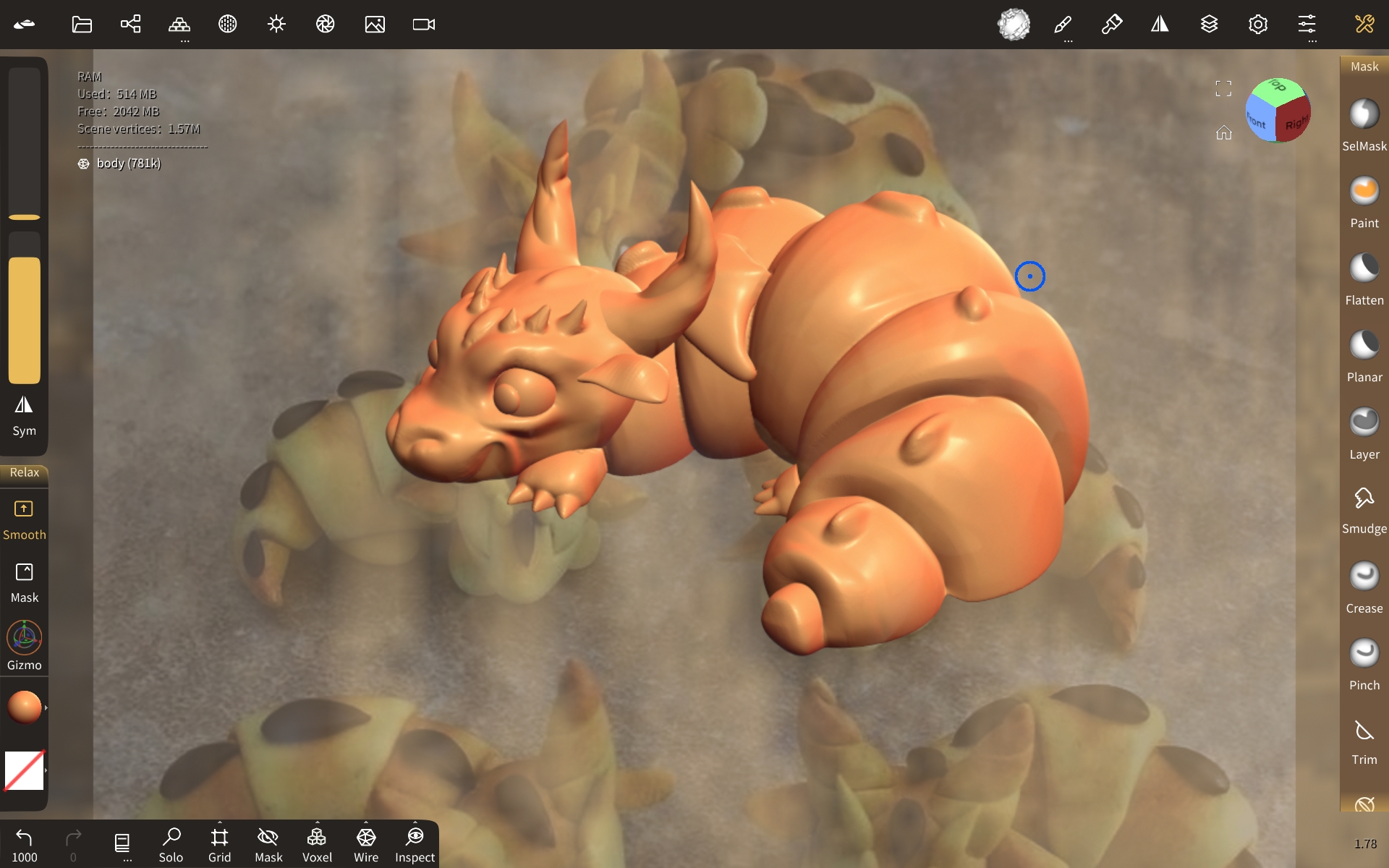Select the Smudge tool

pos(1363,498)
